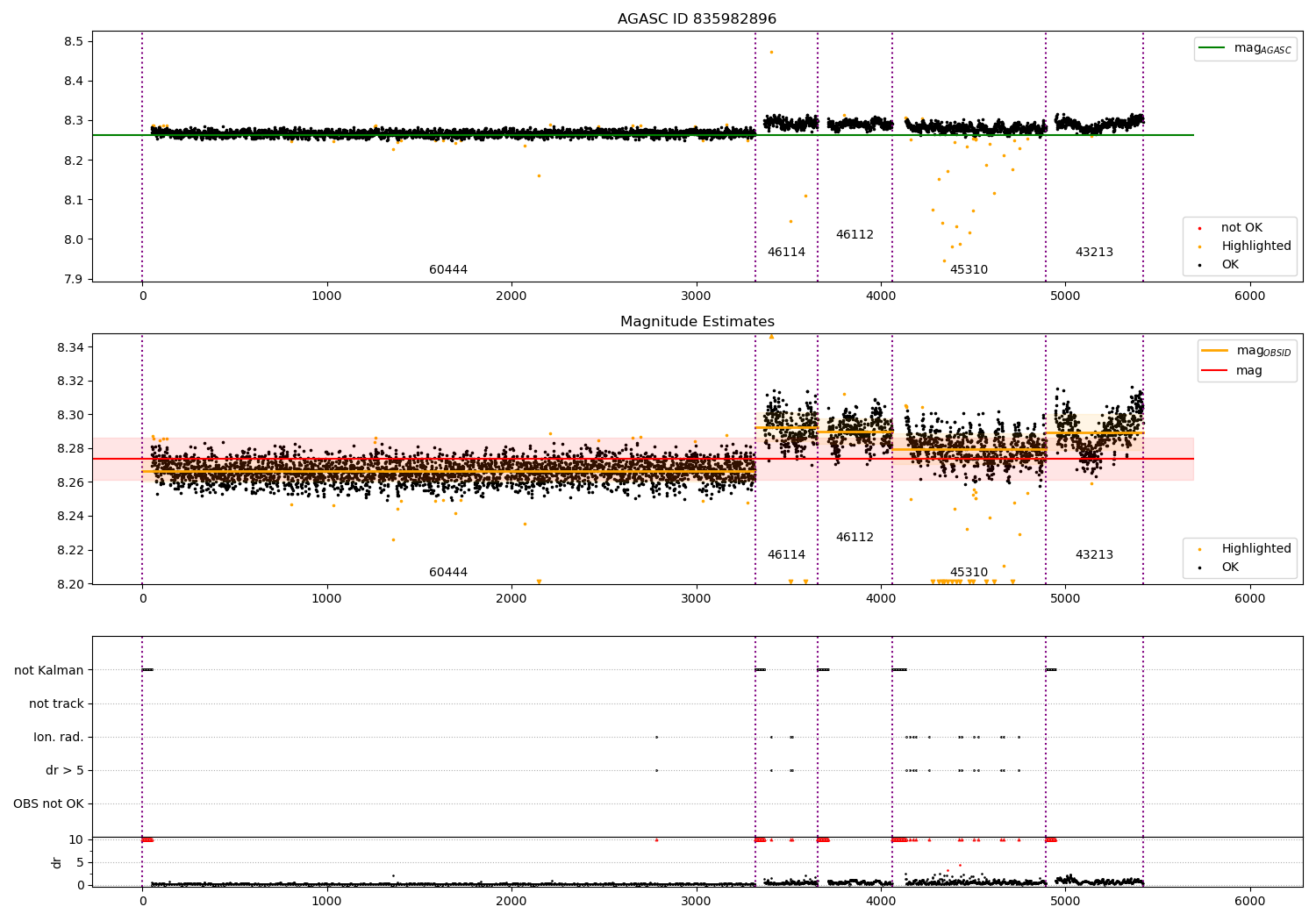Click obsid label 46112 in Magnitude Estimates plot
Viewport: 1316px width, 921px height.
(x=855, y=538)
